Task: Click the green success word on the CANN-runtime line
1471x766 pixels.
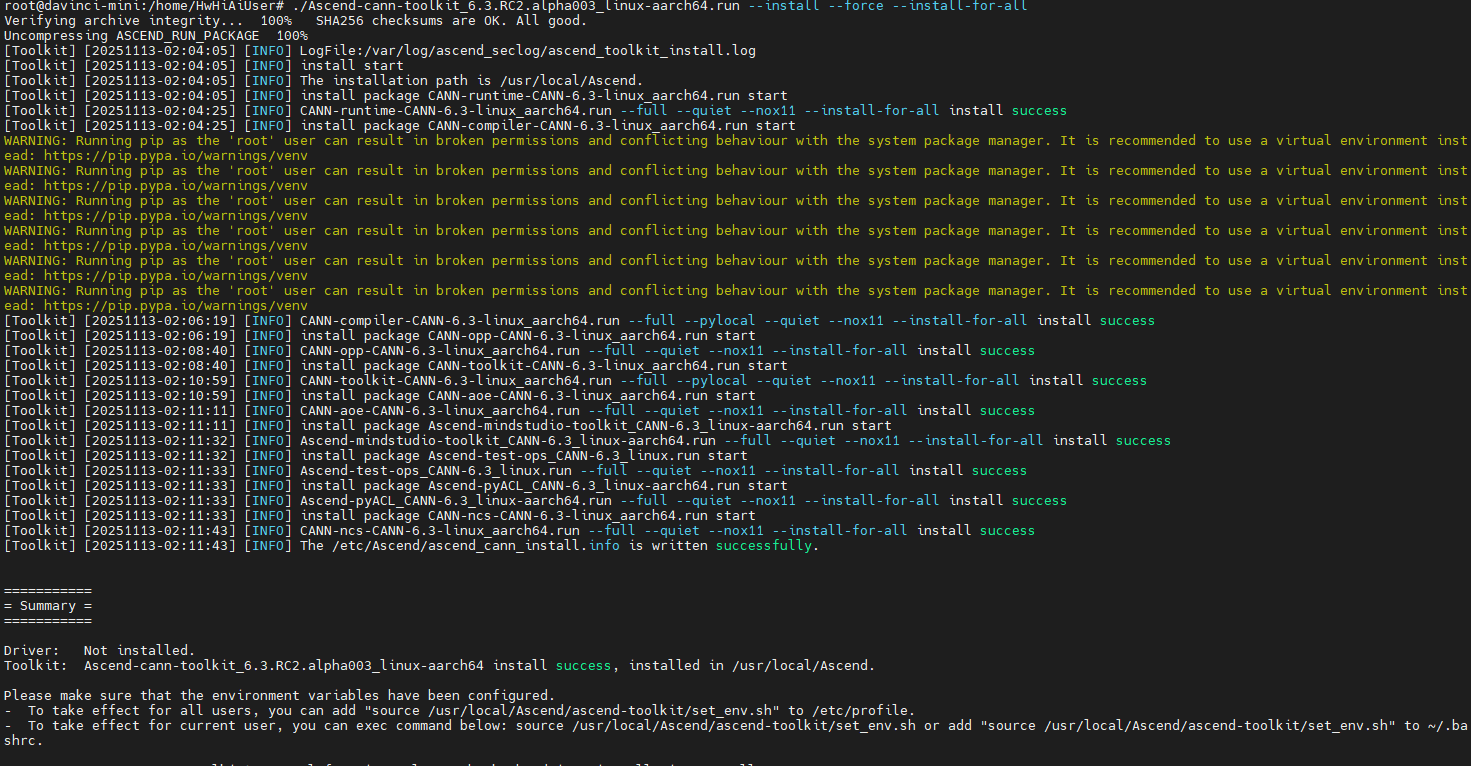Action: [1039, 110]
